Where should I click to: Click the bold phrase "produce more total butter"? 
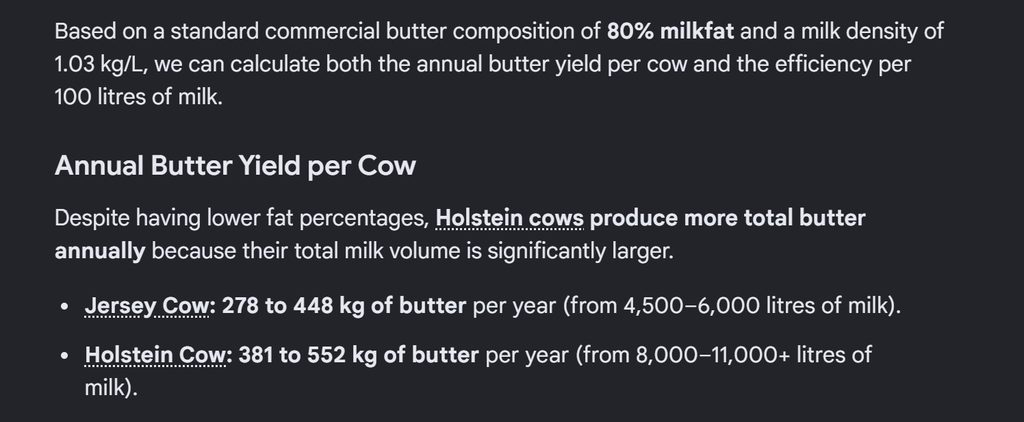click(x=728, y=218)
